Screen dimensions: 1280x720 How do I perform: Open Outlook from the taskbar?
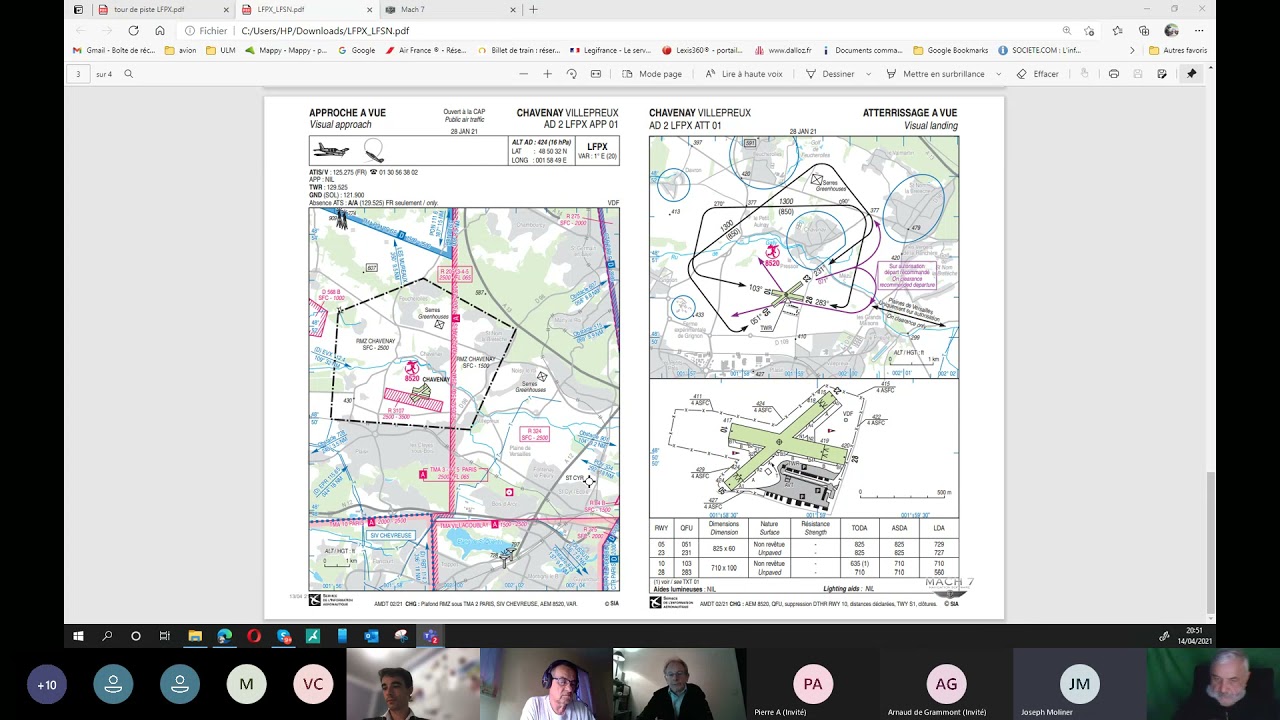tap(372, 636)
